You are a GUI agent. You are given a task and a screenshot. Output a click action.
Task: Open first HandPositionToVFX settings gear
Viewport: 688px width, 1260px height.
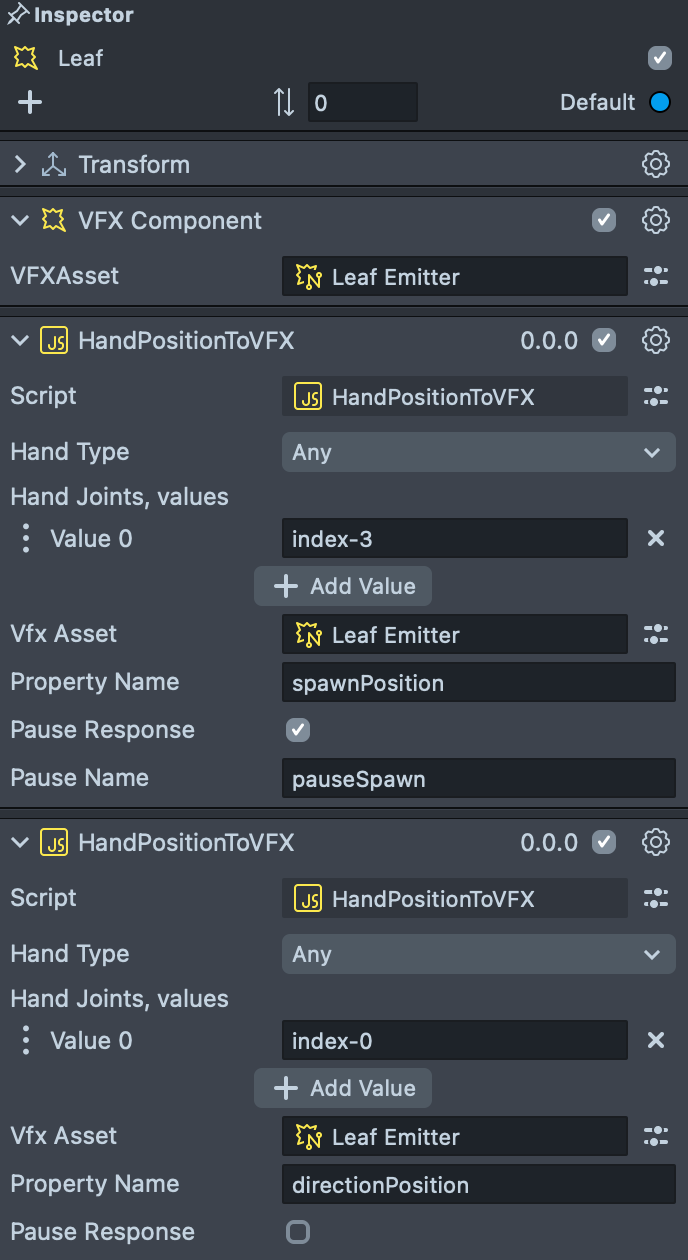(655, 340)
